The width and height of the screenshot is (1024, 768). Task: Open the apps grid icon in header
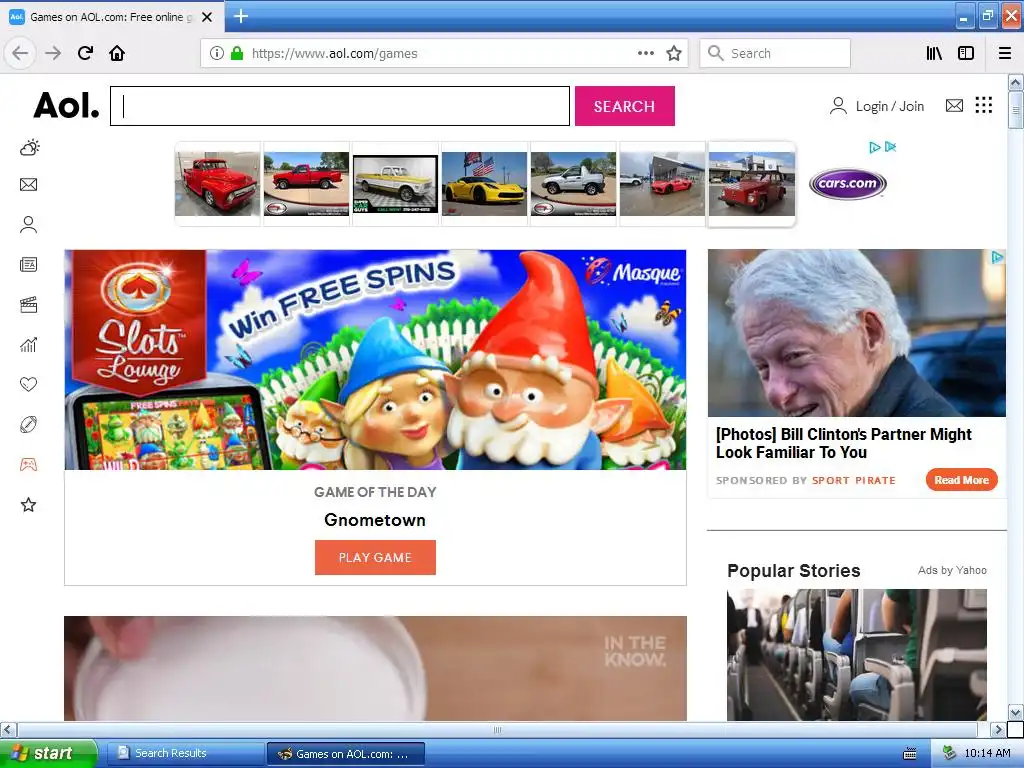coord(984,105)
